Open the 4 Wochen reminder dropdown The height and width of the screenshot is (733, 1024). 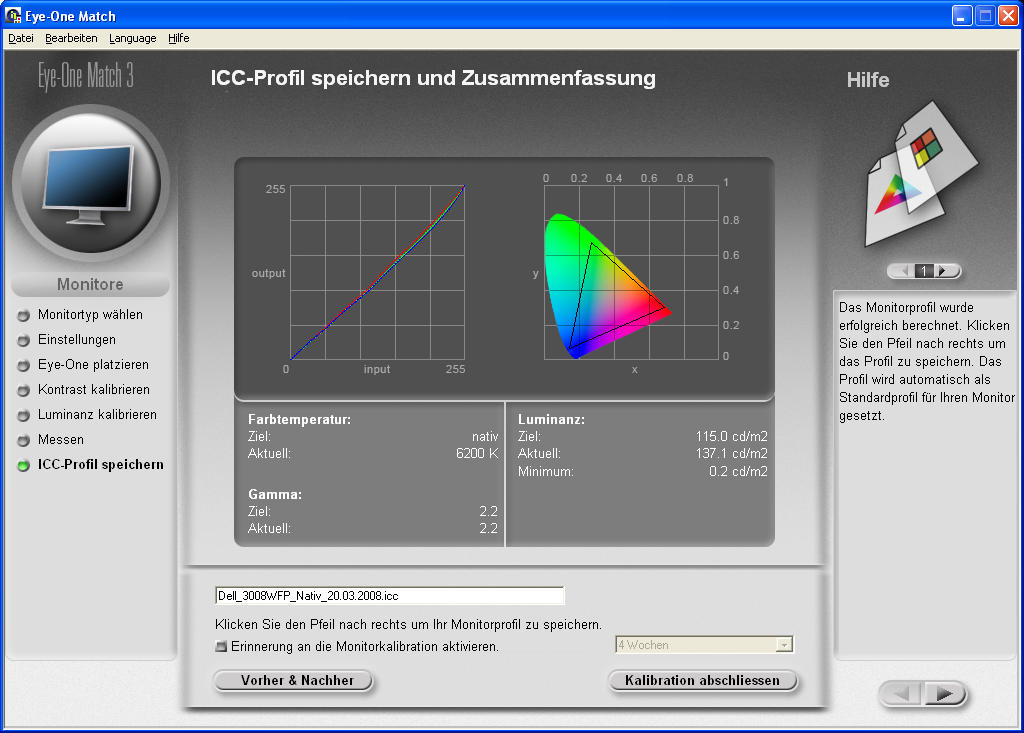[784, 645]
